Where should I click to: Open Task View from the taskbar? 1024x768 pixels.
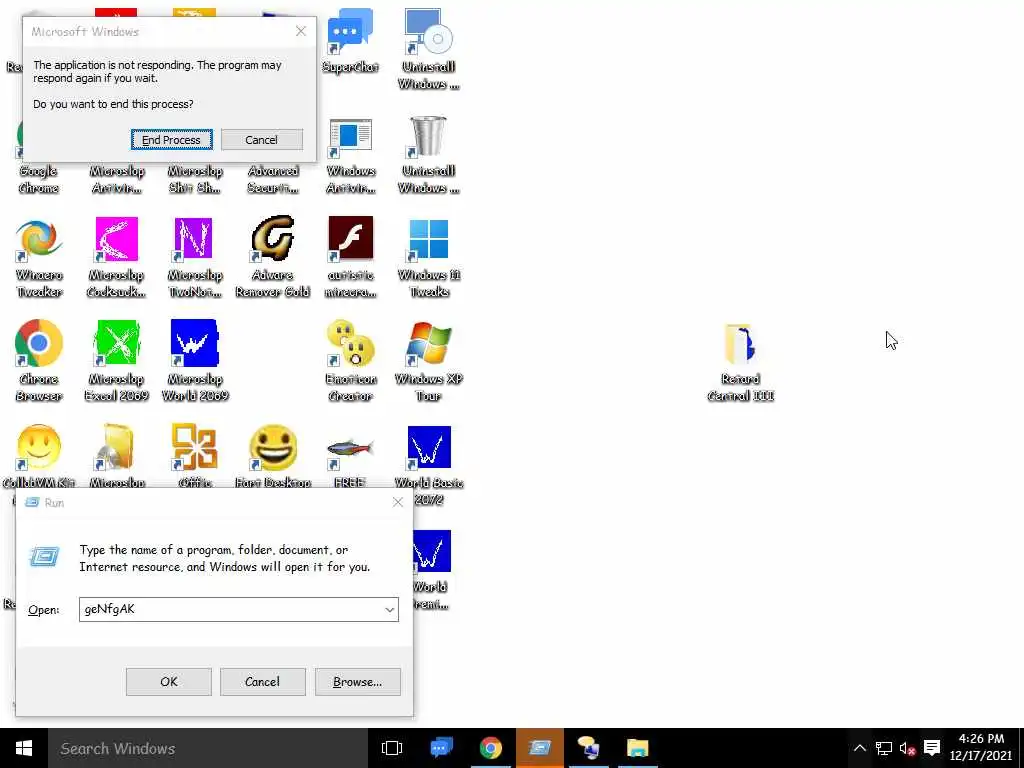[392, 748]
